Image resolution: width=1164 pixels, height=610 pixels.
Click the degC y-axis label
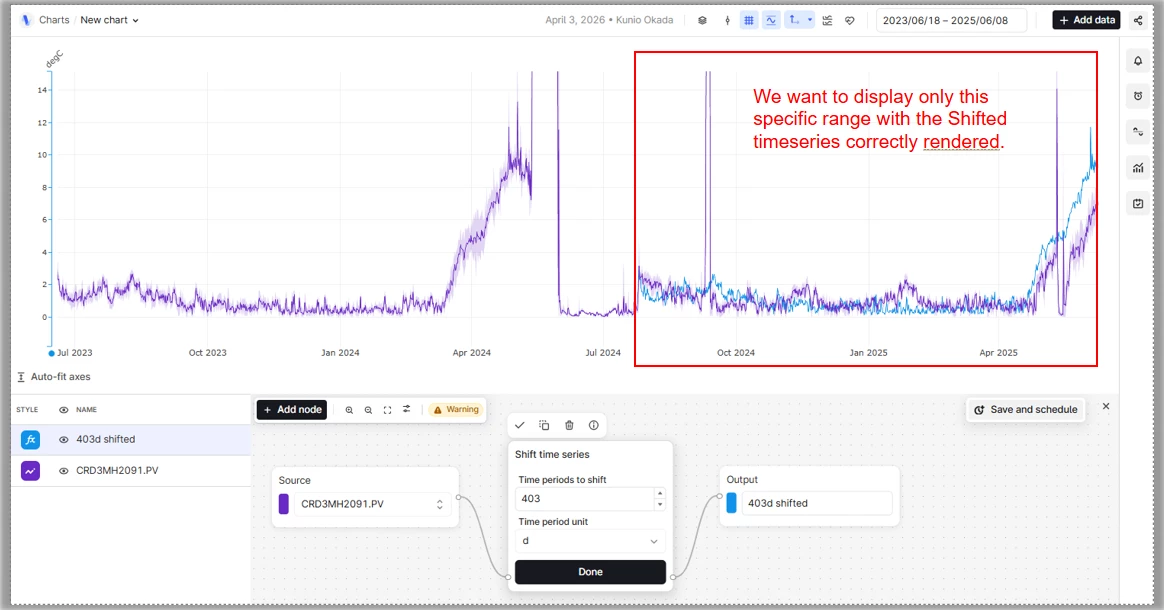54,59
